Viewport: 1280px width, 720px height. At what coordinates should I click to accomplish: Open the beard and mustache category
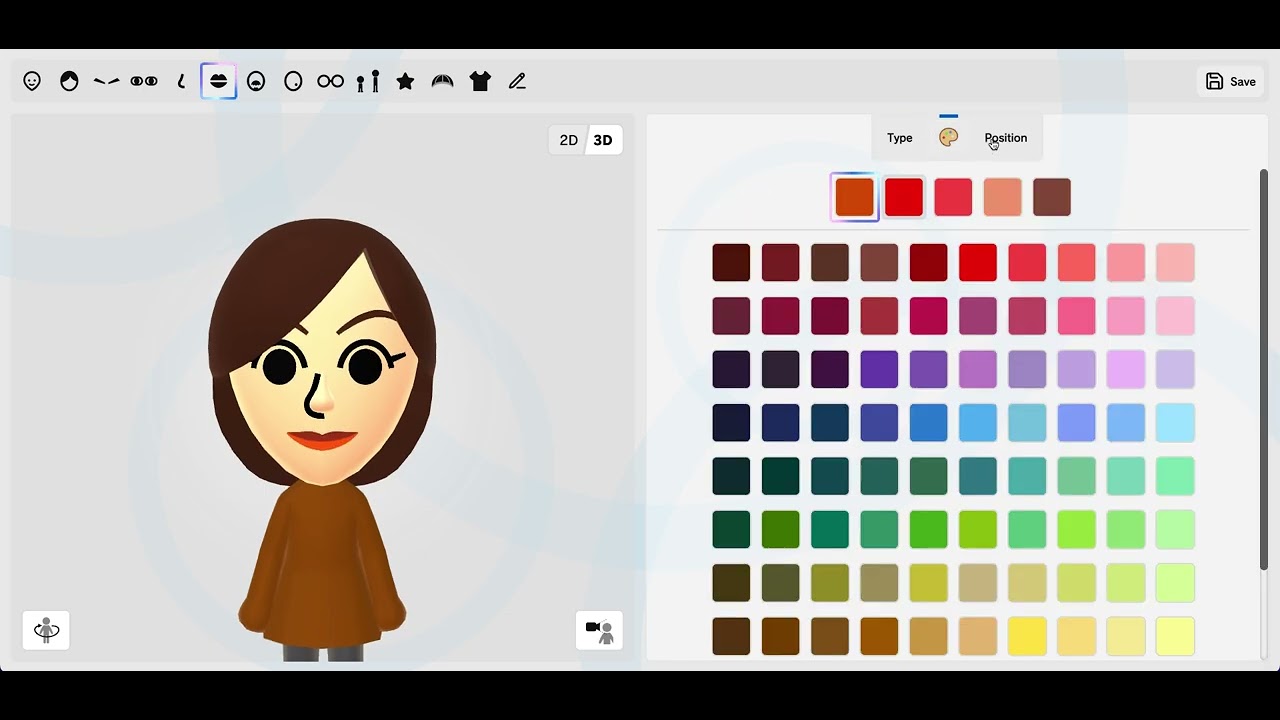[x=256, y=82]
